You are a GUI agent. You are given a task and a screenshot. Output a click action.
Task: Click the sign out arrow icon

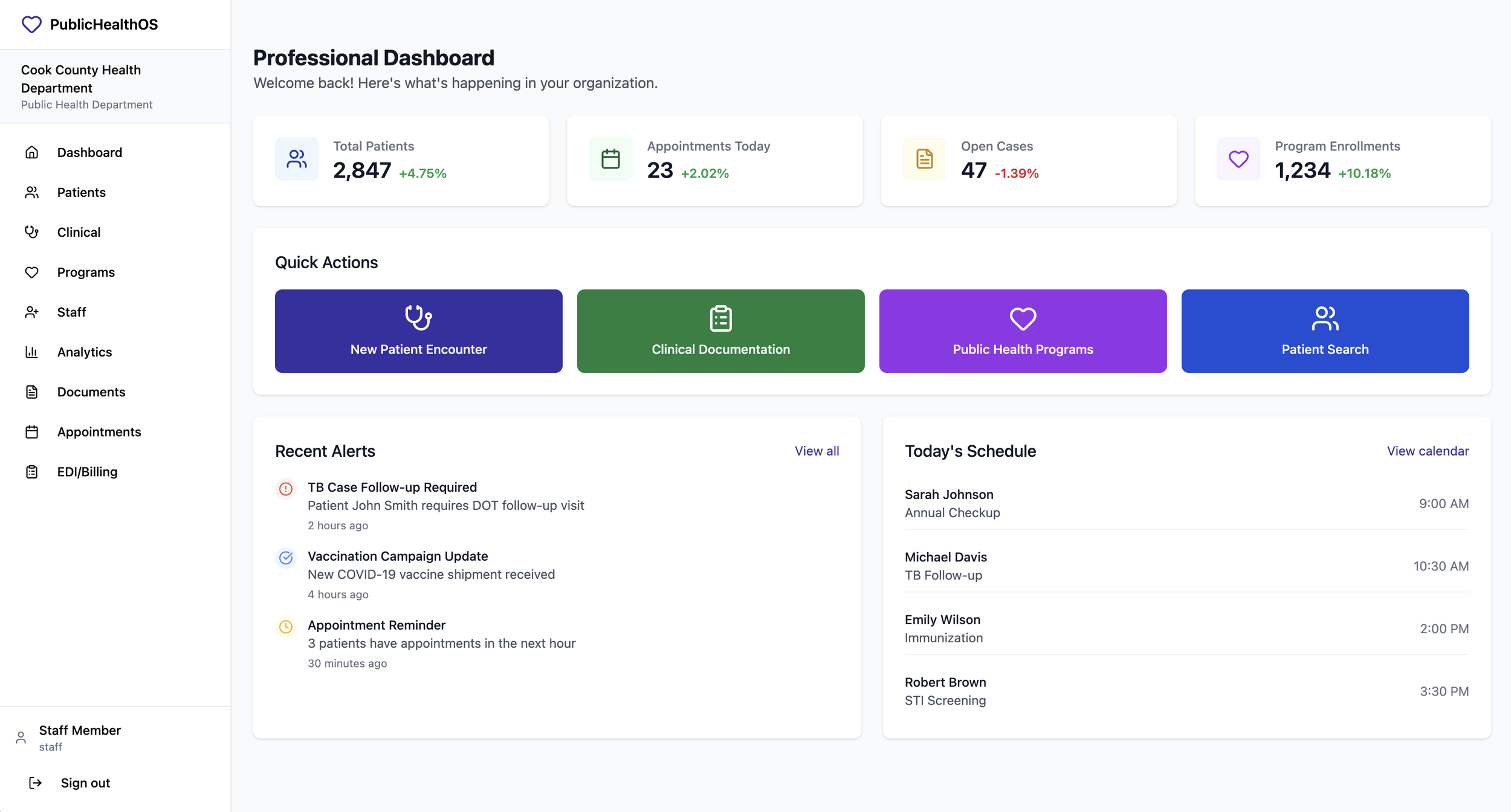36,783
